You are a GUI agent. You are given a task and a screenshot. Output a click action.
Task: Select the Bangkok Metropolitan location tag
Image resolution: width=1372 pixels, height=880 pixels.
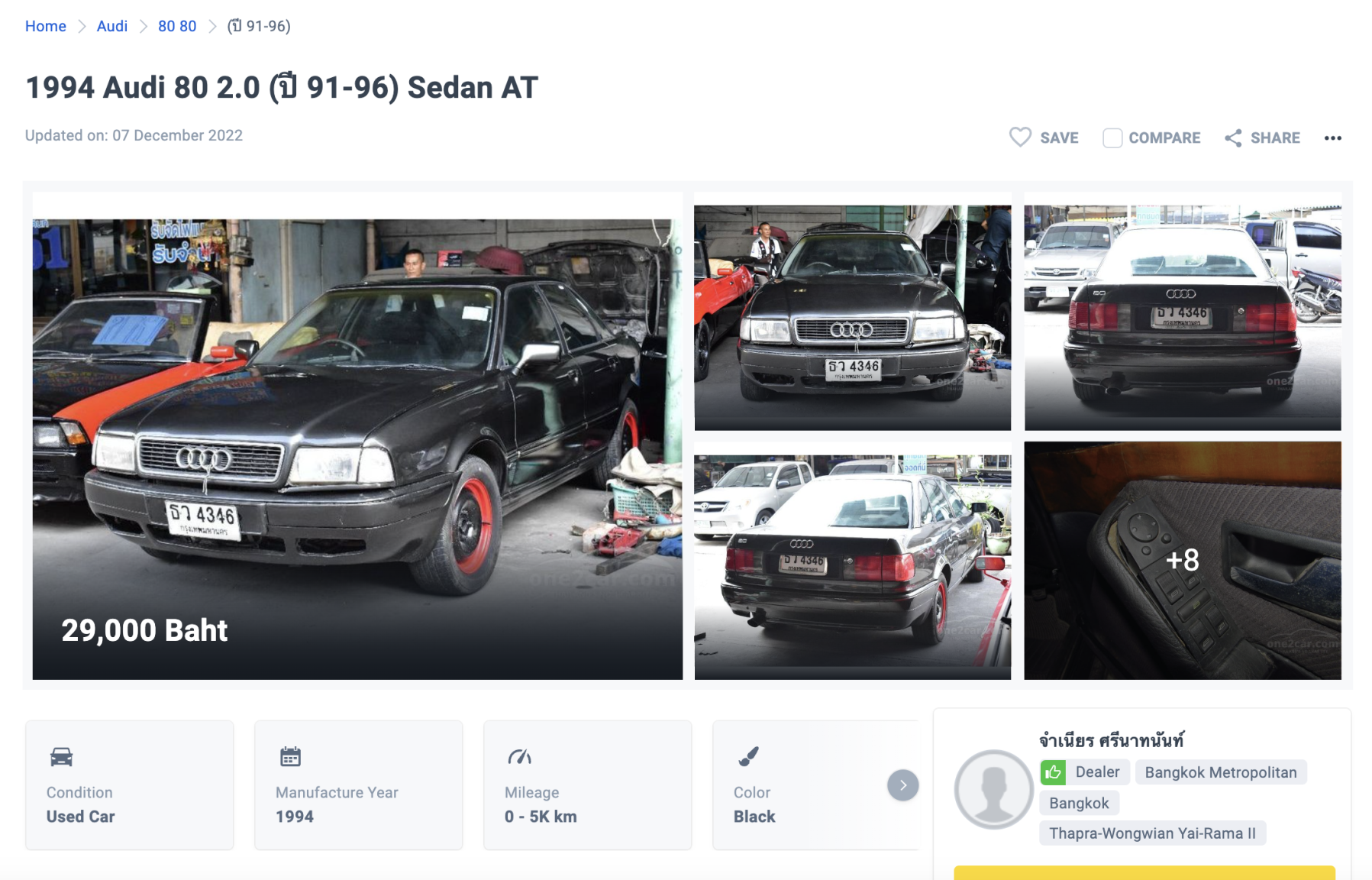point(1221,772)
